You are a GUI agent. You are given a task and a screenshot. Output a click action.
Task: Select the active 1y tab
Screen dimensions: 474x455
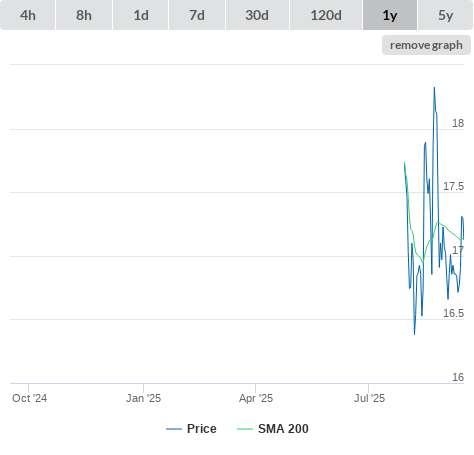click(390, 15)
